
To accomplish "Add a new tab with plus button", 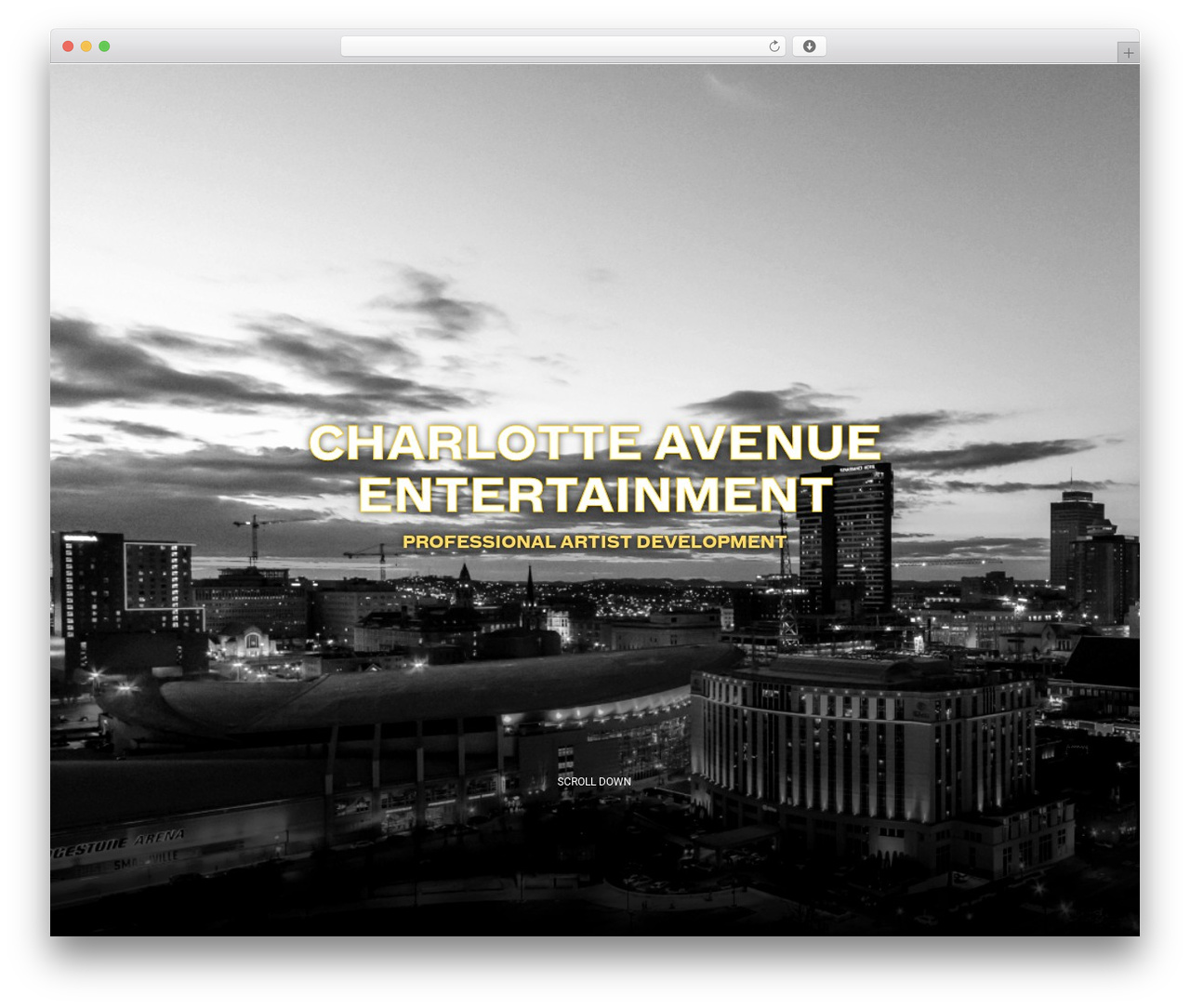I will point(1128,53).
